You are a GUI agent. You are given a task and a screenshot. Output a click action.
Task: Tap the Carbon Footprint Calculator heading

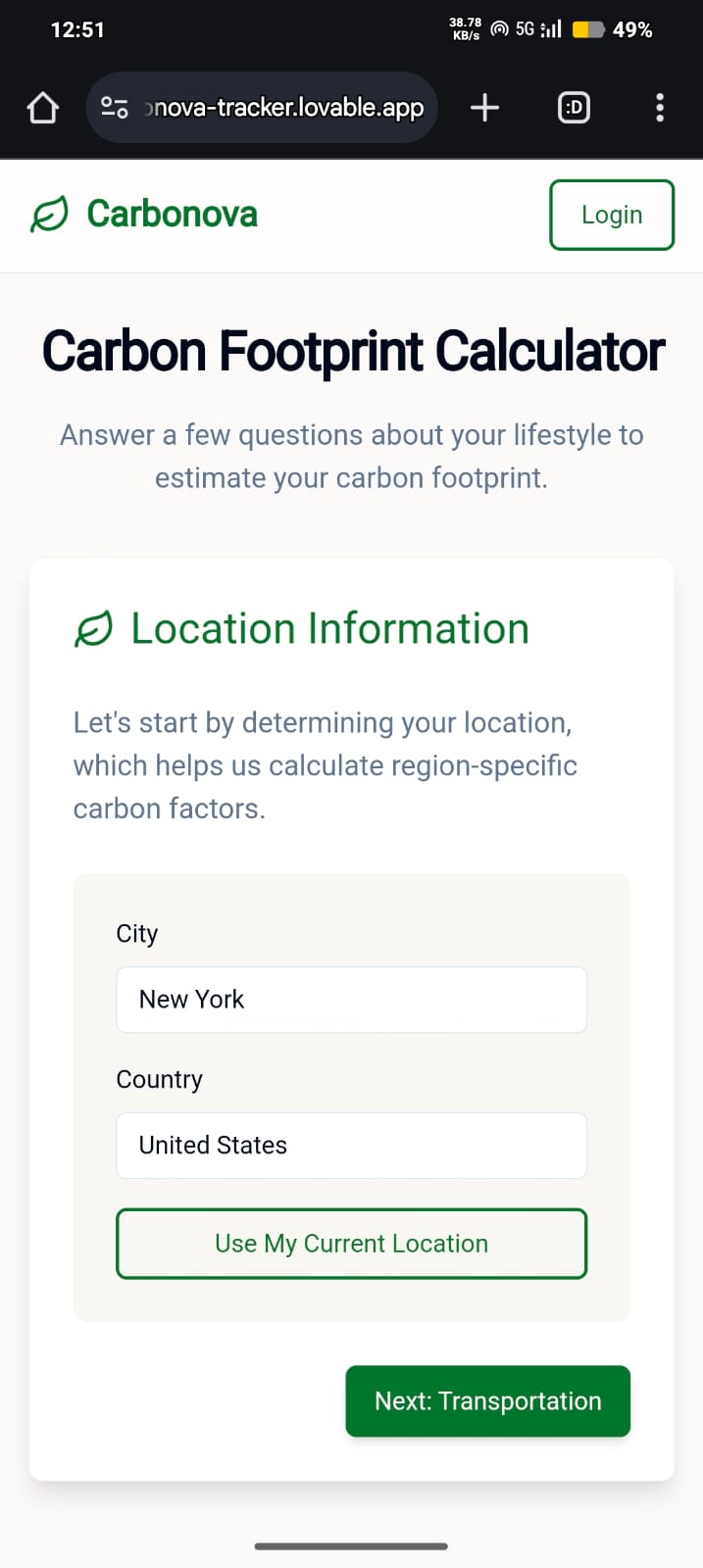353,351
